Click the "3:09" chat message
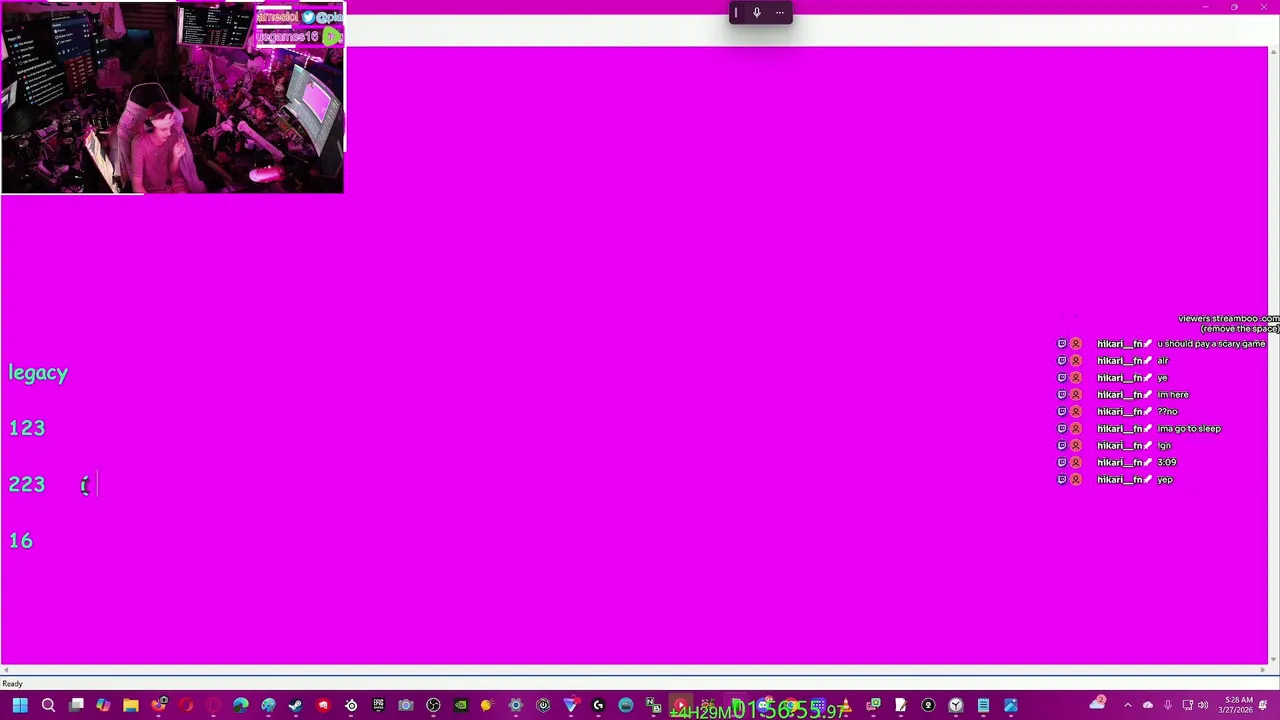Screen dimensions: 1280x720 [x=1167, y=463]
